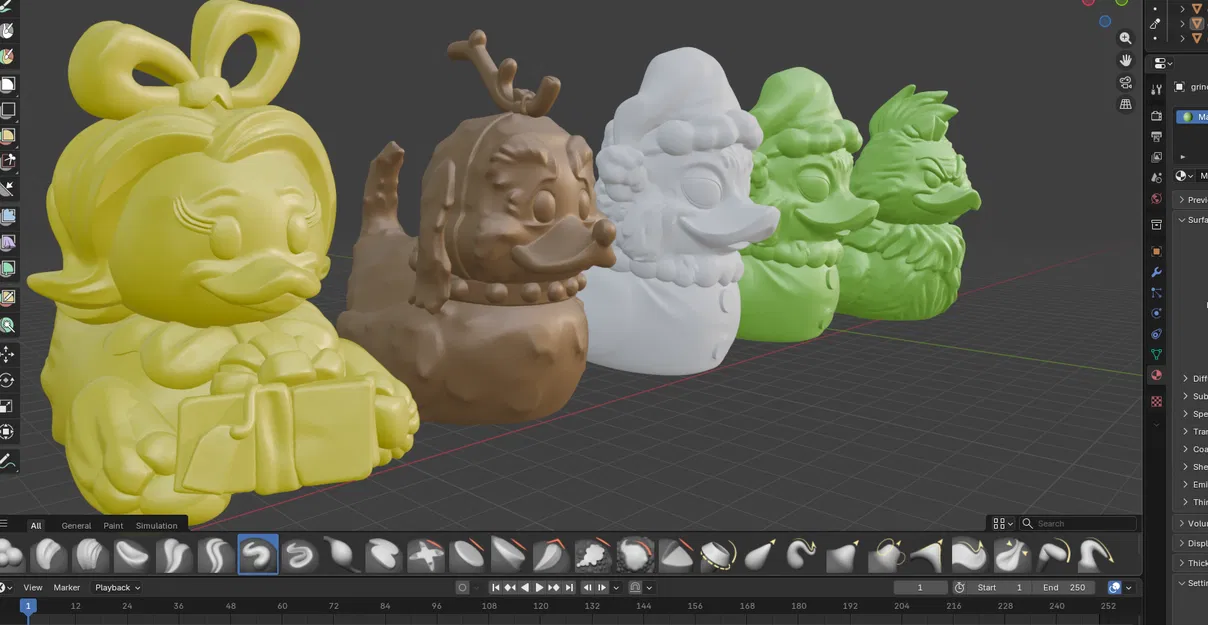Play the animation in reverse
This screenshot has height=625, width=1208.
pyautogui.click(x=525, y=587)
